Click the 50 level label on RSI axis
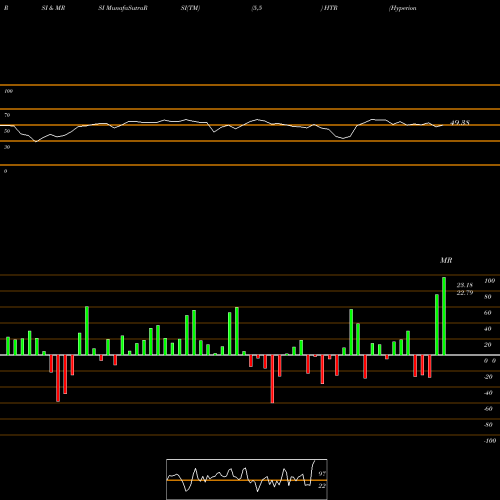Screen dimensions: 500x500 pos(7,131)
